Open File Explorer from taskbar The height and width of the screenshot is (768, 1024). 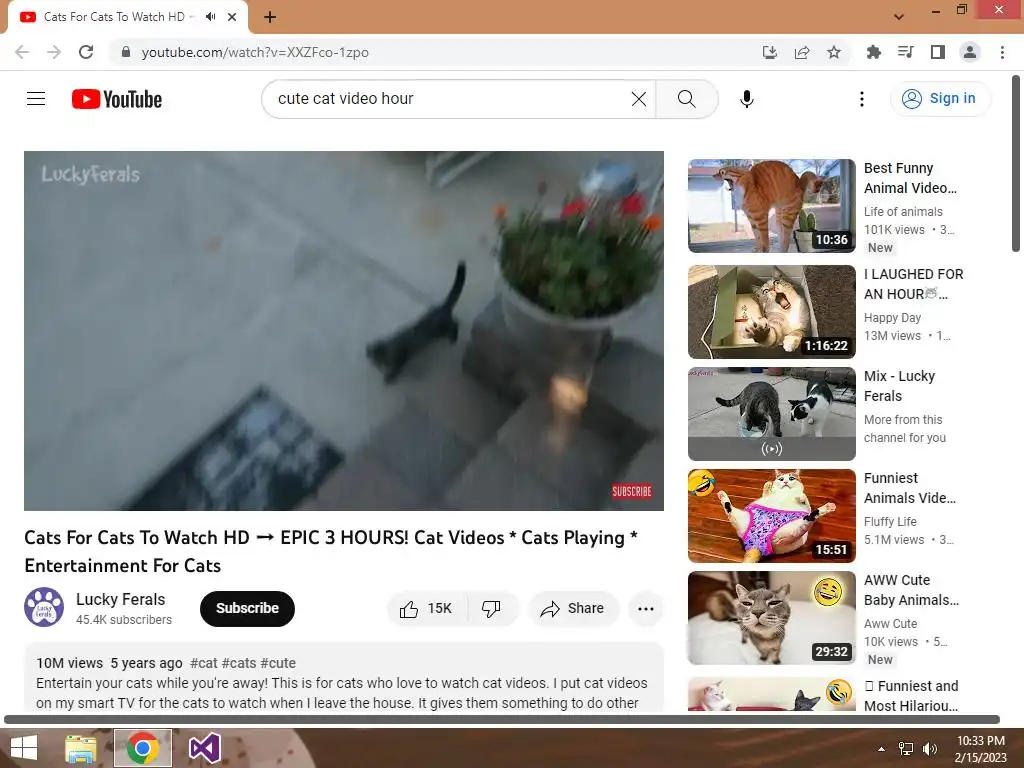click(81, 748)
